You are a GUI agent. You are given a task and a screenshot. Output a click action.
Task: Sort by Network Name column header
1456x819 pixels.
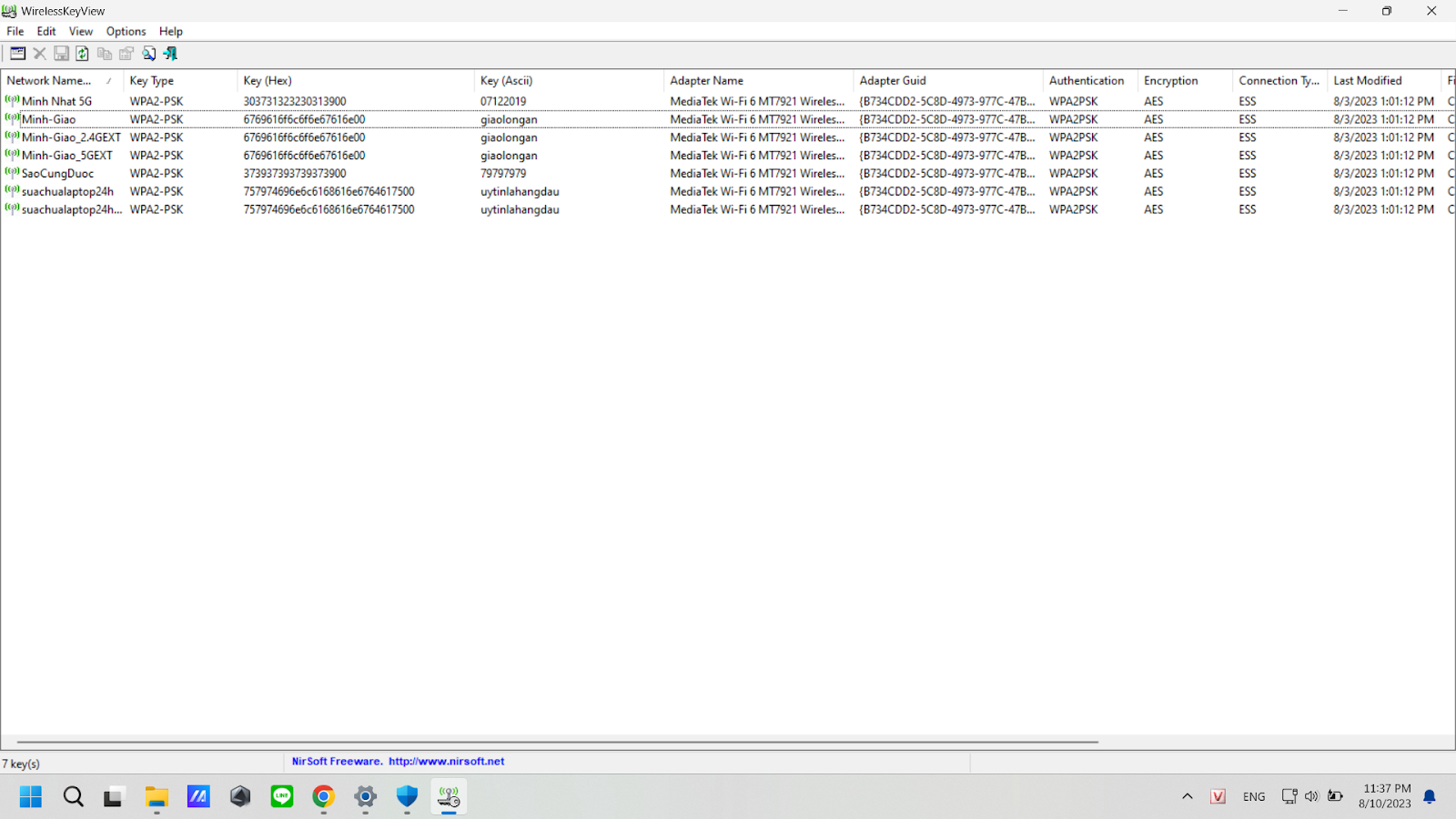point(62,80)
